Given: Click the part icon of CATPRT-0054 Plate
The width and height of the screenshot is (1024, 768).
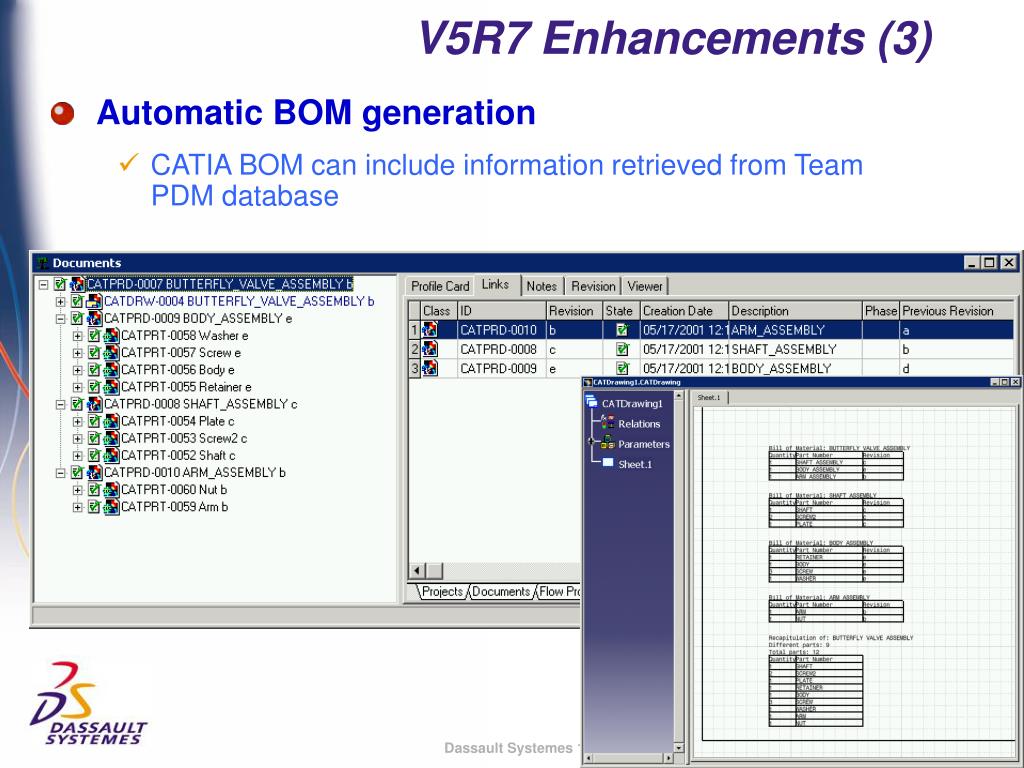Looking at the screenshot, I should [x=112, y=421].
